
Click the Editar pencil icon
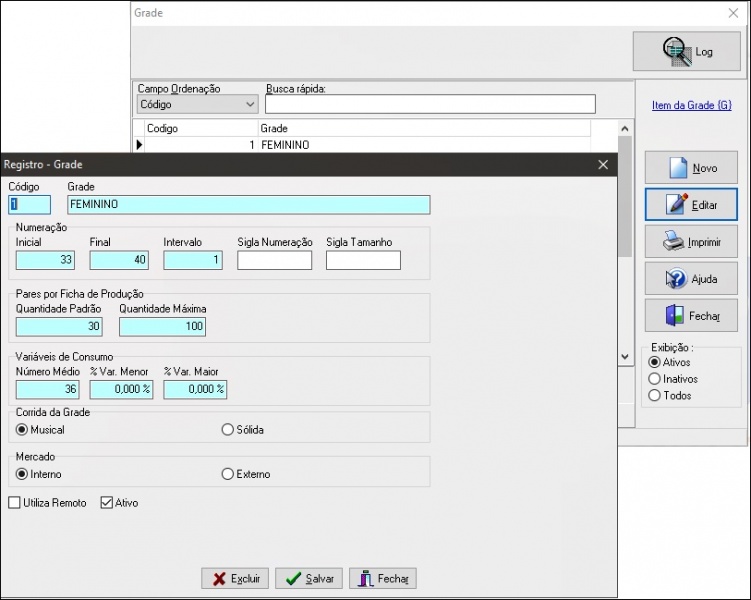pos(677,204)
